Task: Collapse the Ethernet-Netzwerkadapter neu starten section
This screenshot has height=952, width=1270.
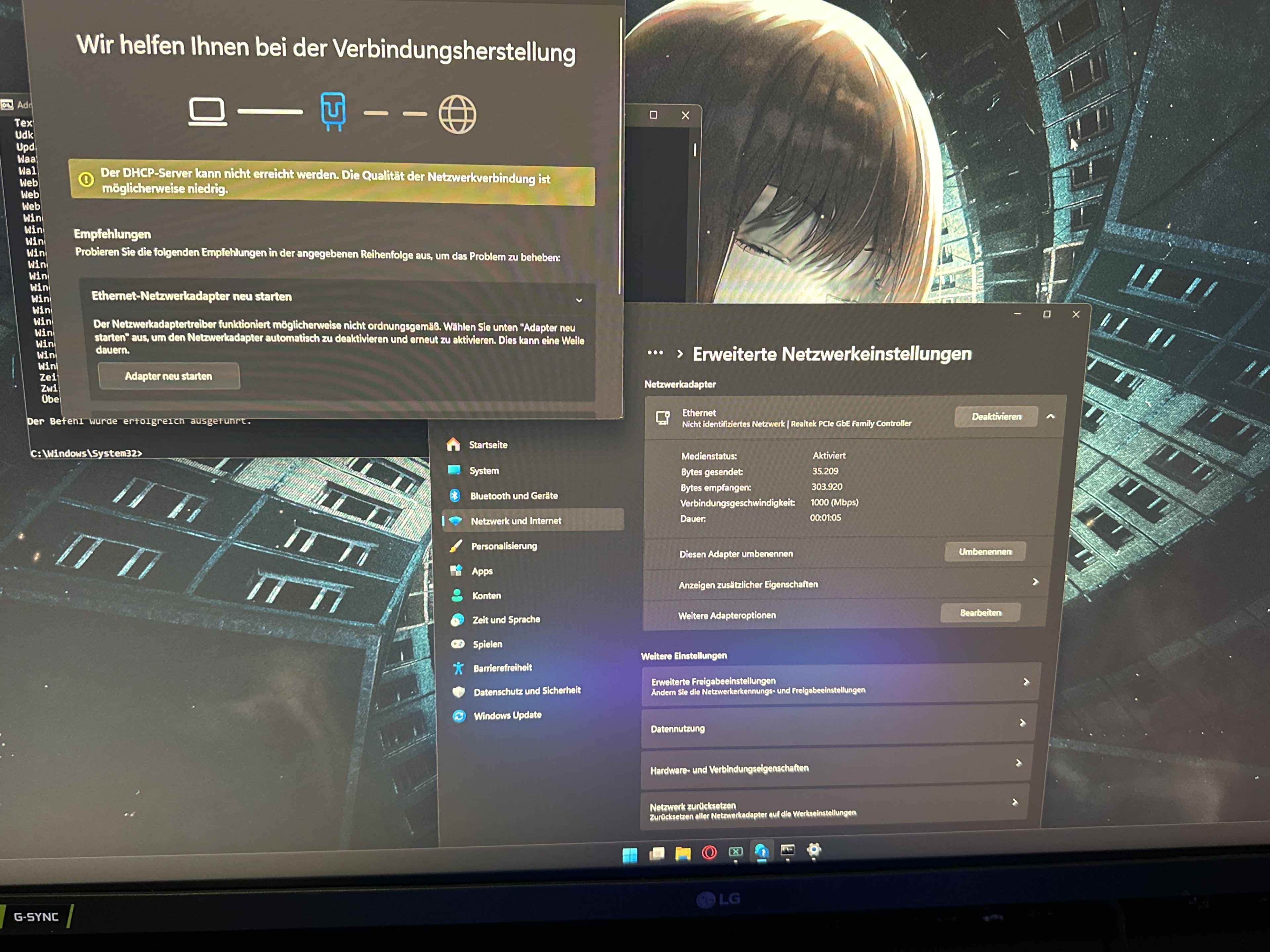Action: pyautogui.click(x=579, y=300)
